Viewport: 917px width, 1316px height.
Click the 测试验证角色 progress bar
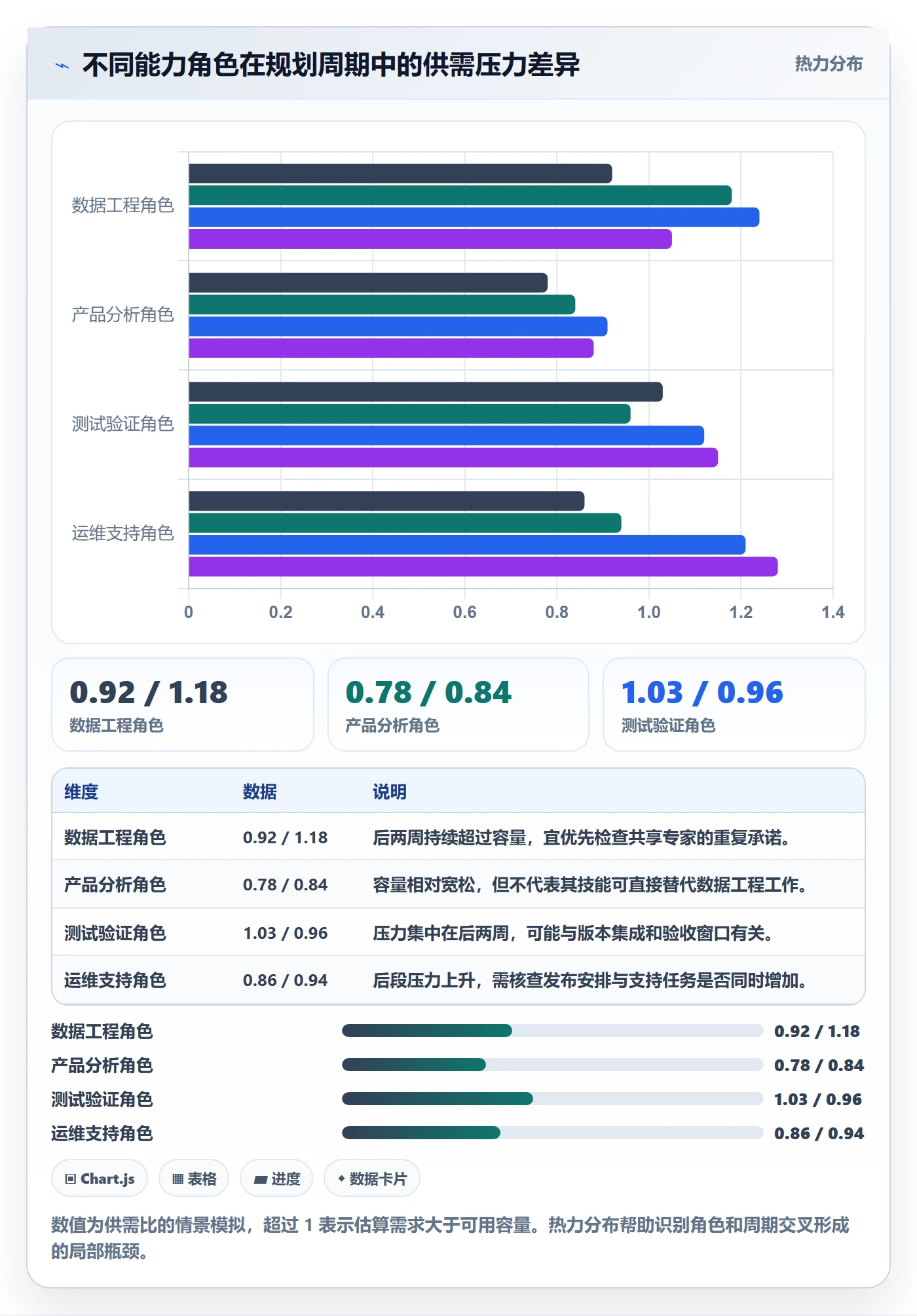tap(552, 1099)
